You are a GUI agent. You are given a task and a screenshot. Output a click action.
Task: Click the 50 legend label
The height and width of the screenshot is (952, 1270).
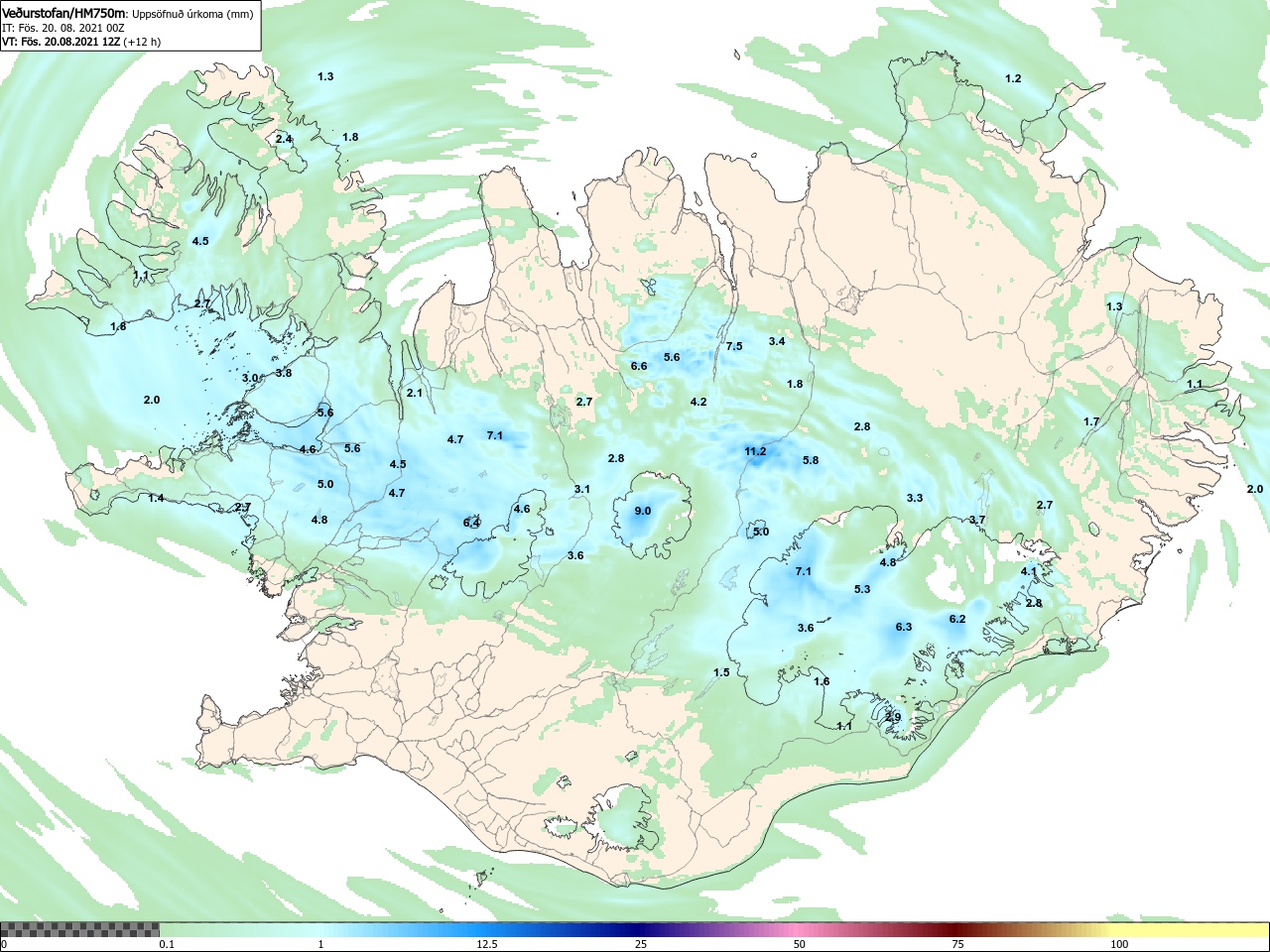click(x=800, y=944)
